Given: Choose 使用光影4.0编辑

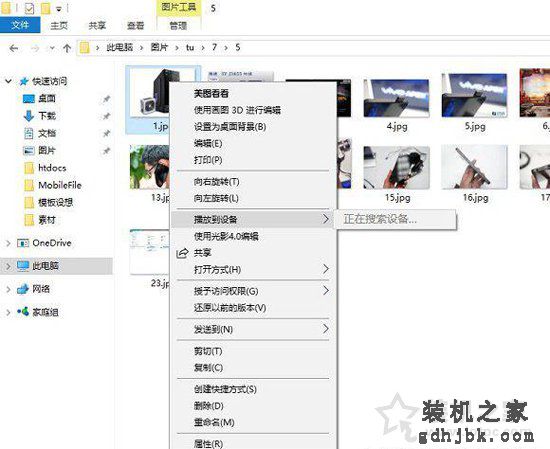Looking at the screenshot, I should [x=226, y=236].
